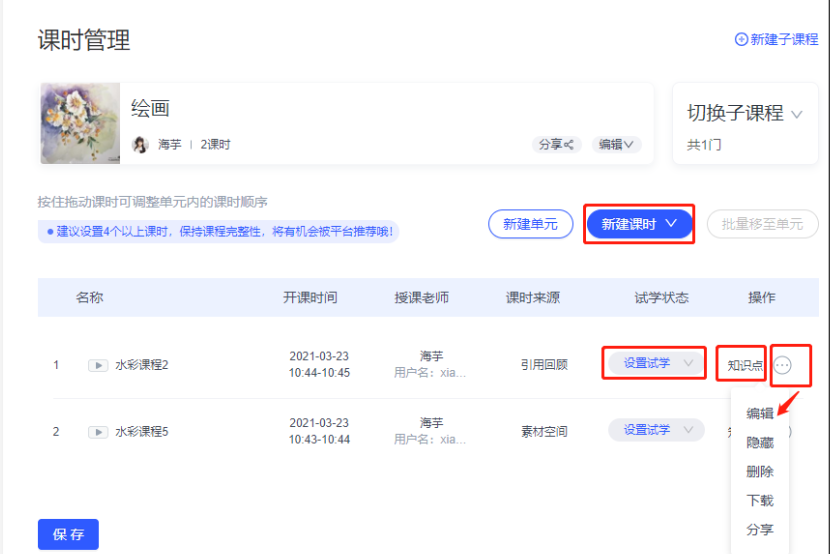Click the 2课时 count text
This screenshot has height=554, width=830.
point(215,144)
